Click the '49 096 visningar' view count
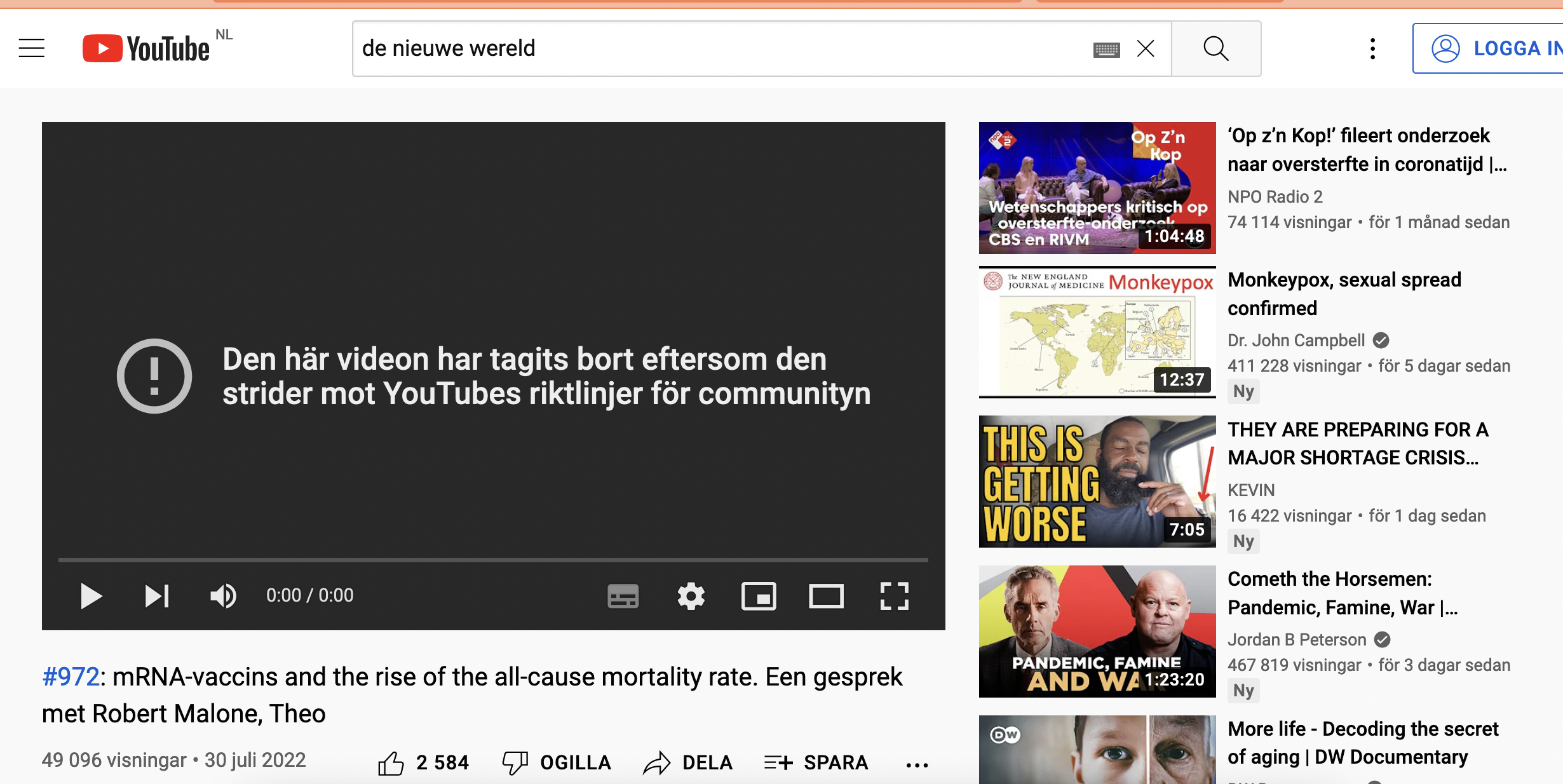 tap(114, 760)
